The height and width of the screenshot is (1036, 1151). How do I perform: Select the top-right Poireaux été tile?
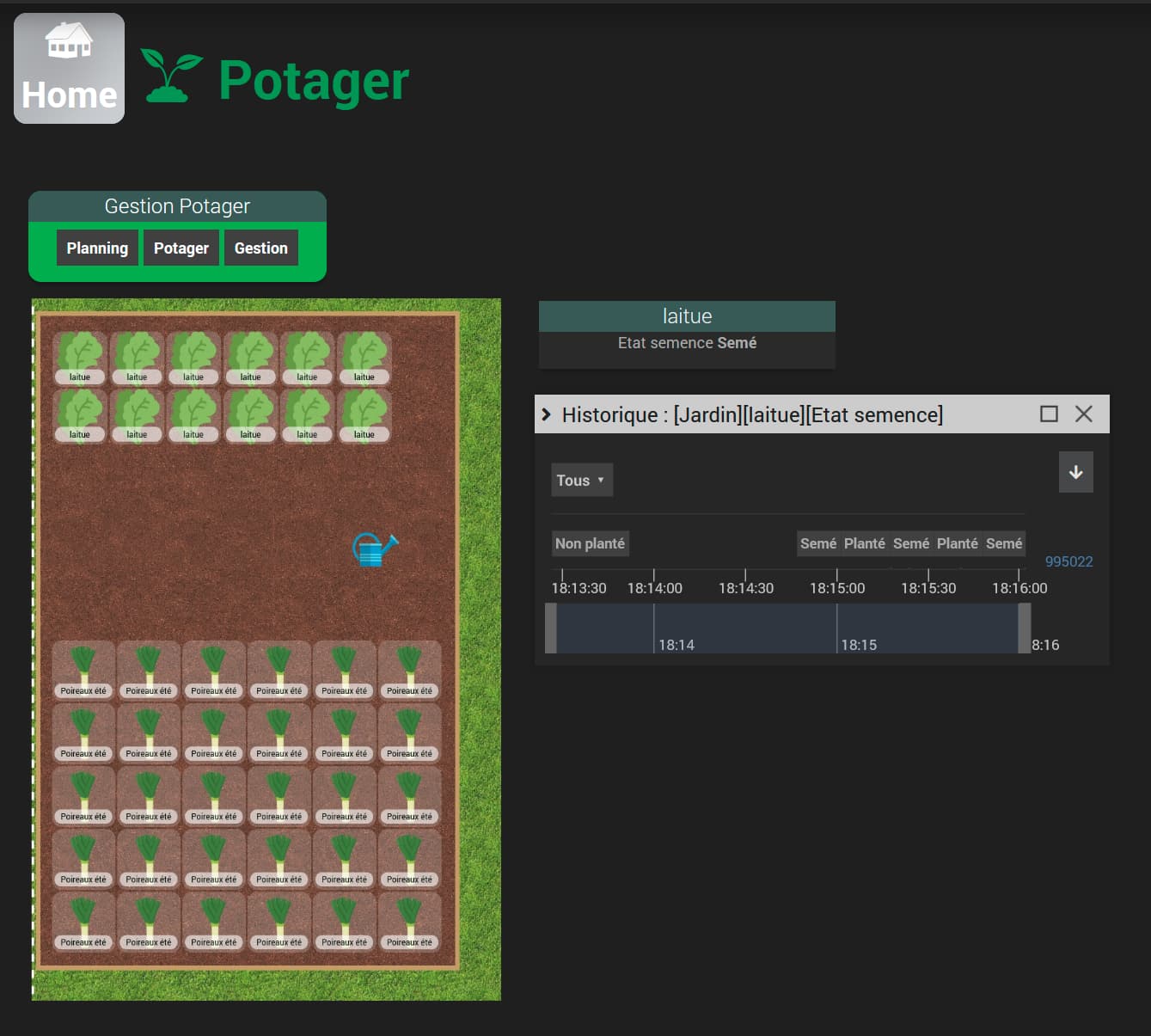coord(410,671)
